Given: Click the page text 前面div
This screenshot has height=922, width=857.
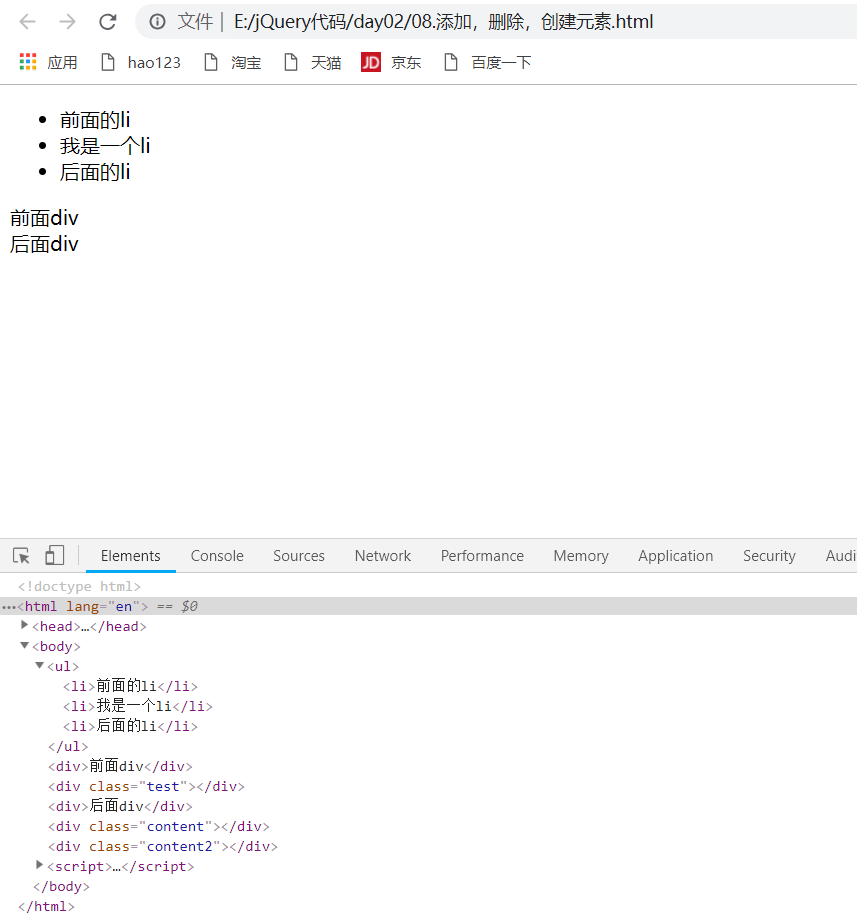Looking at the screenshot, I should coord(44,218).
